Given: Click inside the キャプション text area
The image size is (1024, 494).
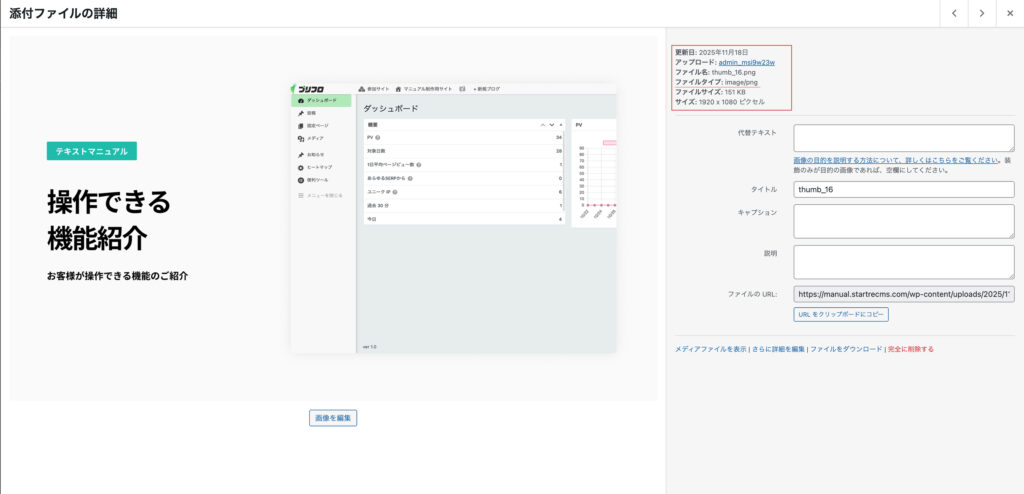Looking at the screenshot, I should tap(903, 221).
